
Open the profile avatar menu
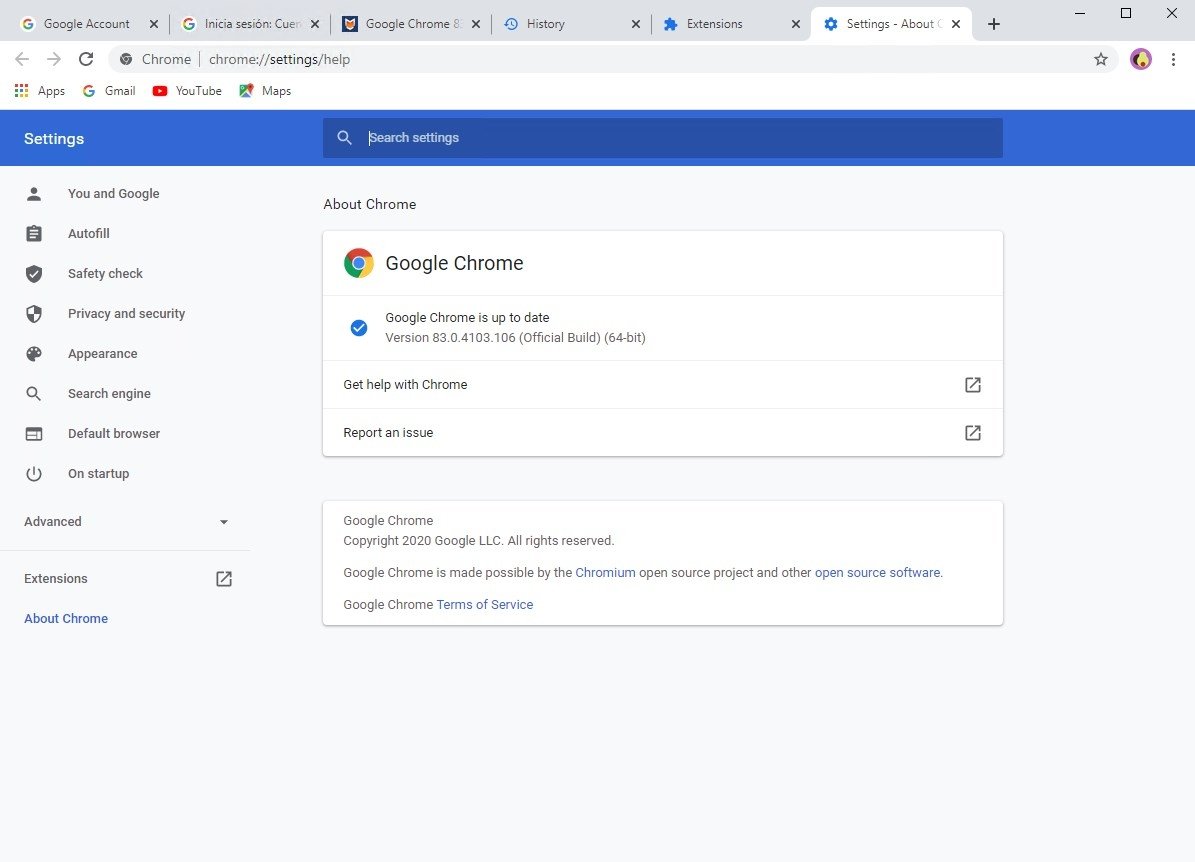pyautogui.click(x=1141, y=59)
